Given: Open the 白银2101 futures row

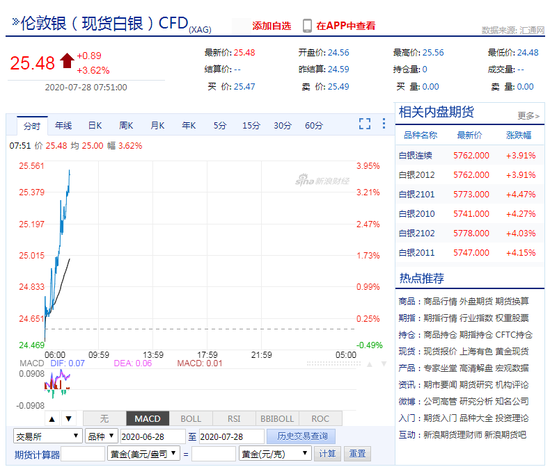Looking at the screenshot, I should coord(470,194).
